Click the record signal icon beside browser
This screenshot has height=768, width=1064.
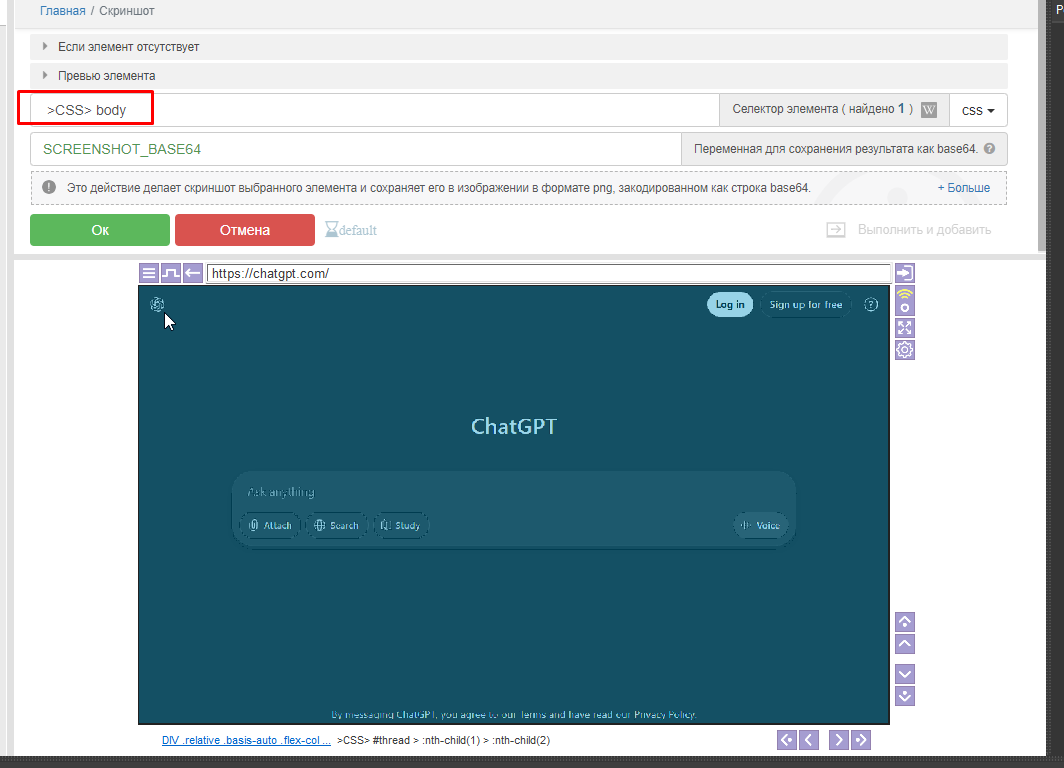pyautogui.click(x=904, y=300)
